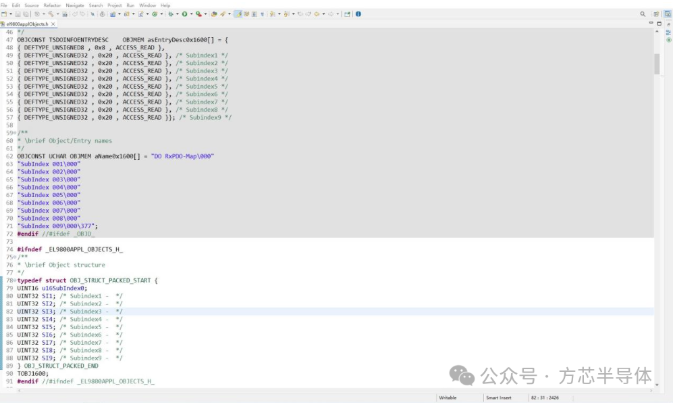Click the '#endif //#ifdef _OBJD_' line 72

tap(55, 234)
